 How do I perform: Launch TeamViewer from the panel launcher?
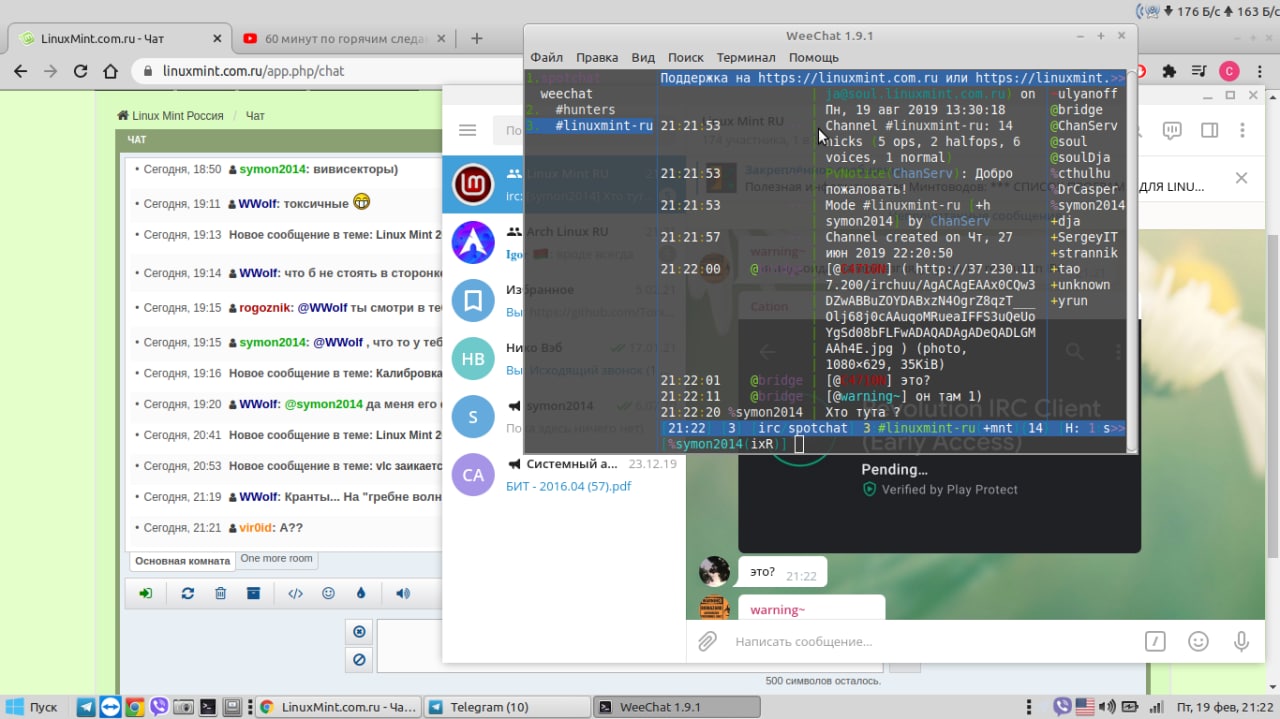[110, 707]
